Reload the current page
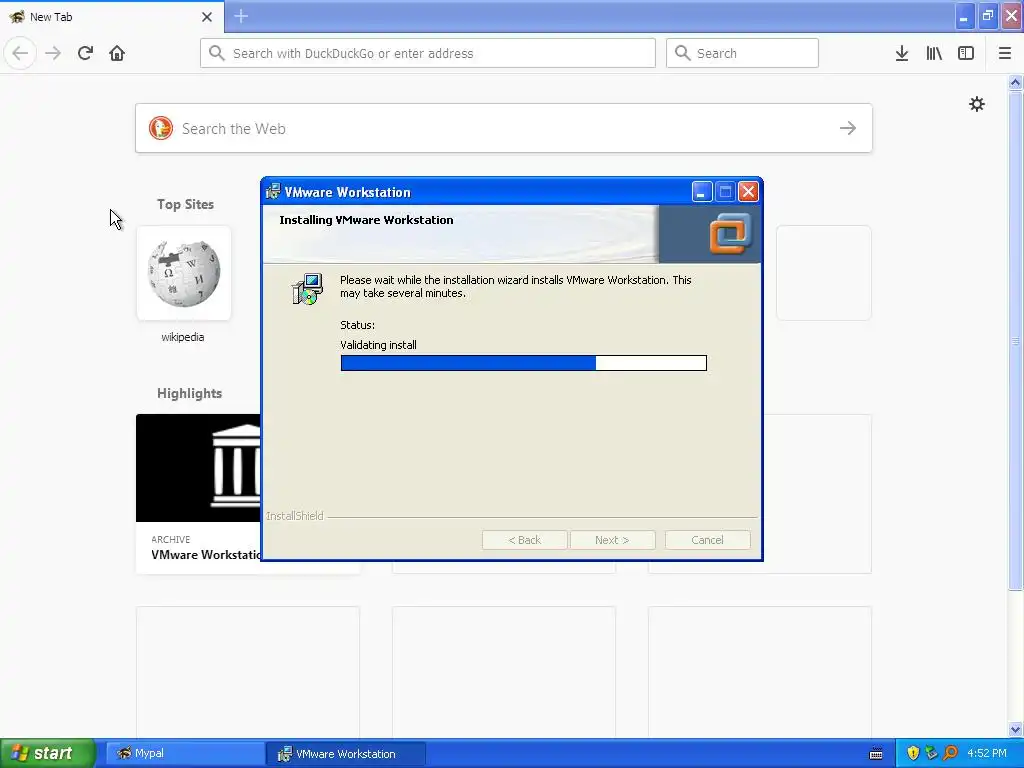The width and height of the screenshot is (1024, 768). click(85, 53)
